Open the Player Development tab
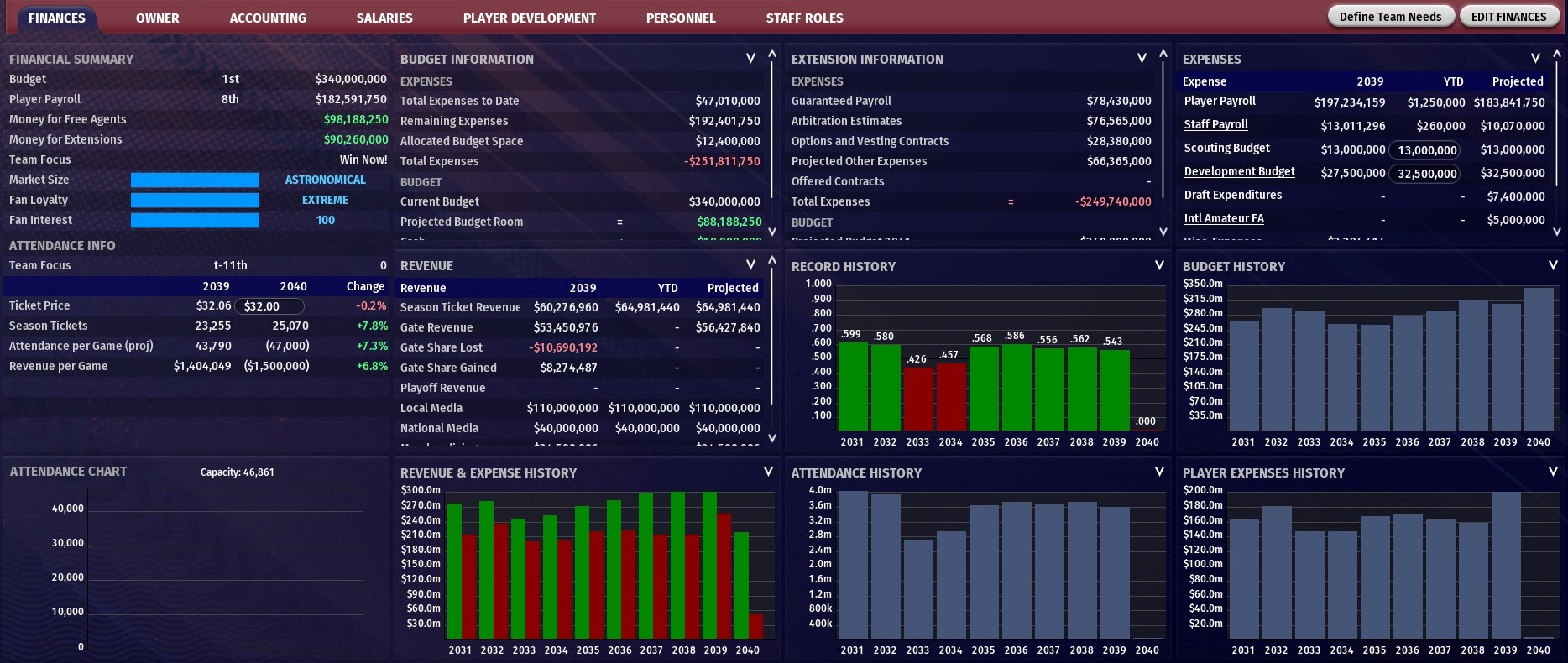The image size is (1568, 663). coord(529,18)
